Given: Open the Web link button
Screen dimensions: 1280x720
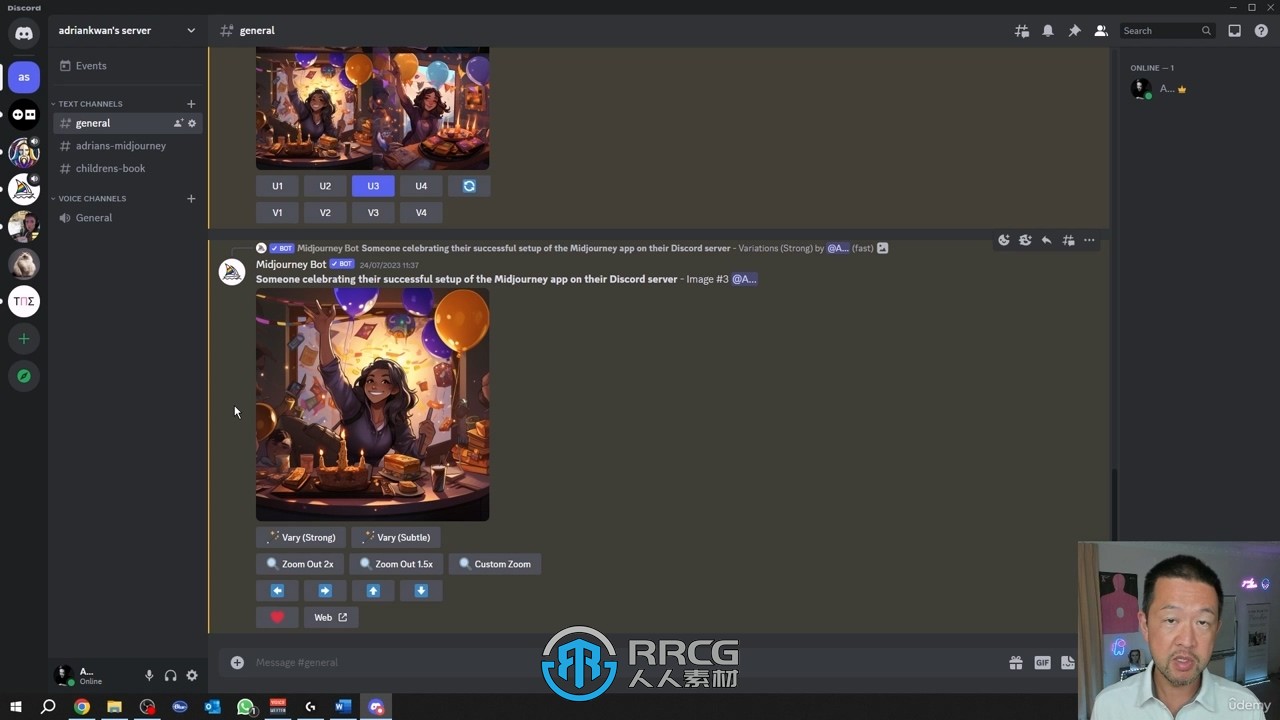Looking at the screenshot, I should pos(331,617).
